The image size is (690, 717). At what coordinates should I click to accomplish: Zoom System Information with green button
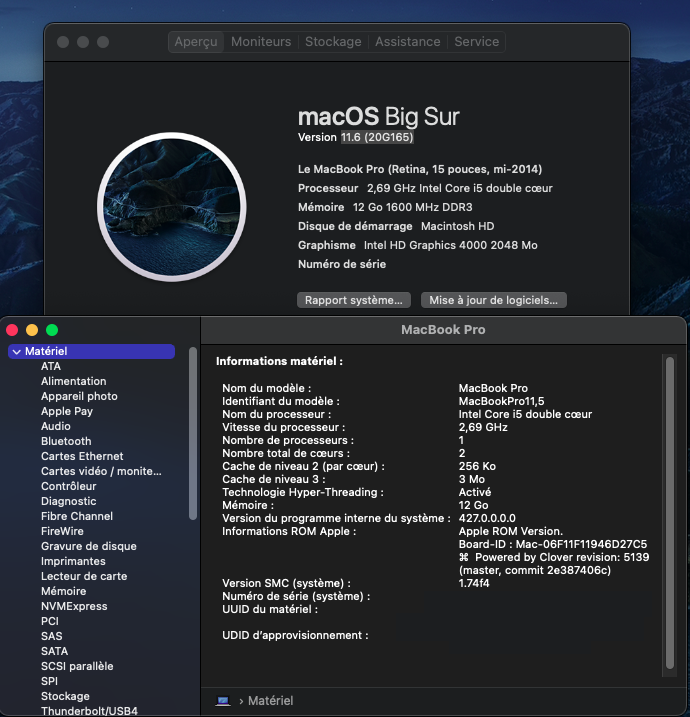pyautogui.click(x=52, y=330)
